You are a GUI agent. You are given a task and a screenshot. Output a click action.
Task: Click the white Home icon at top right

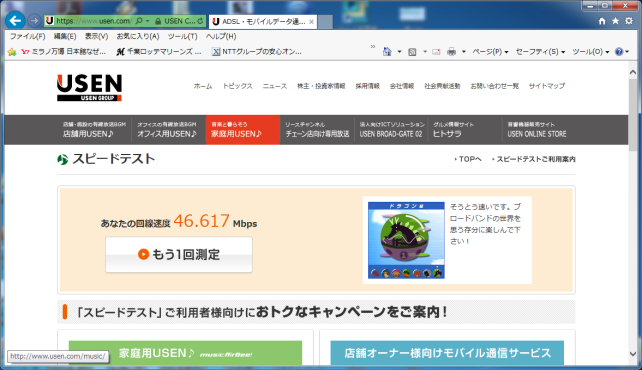pos(602,21)
